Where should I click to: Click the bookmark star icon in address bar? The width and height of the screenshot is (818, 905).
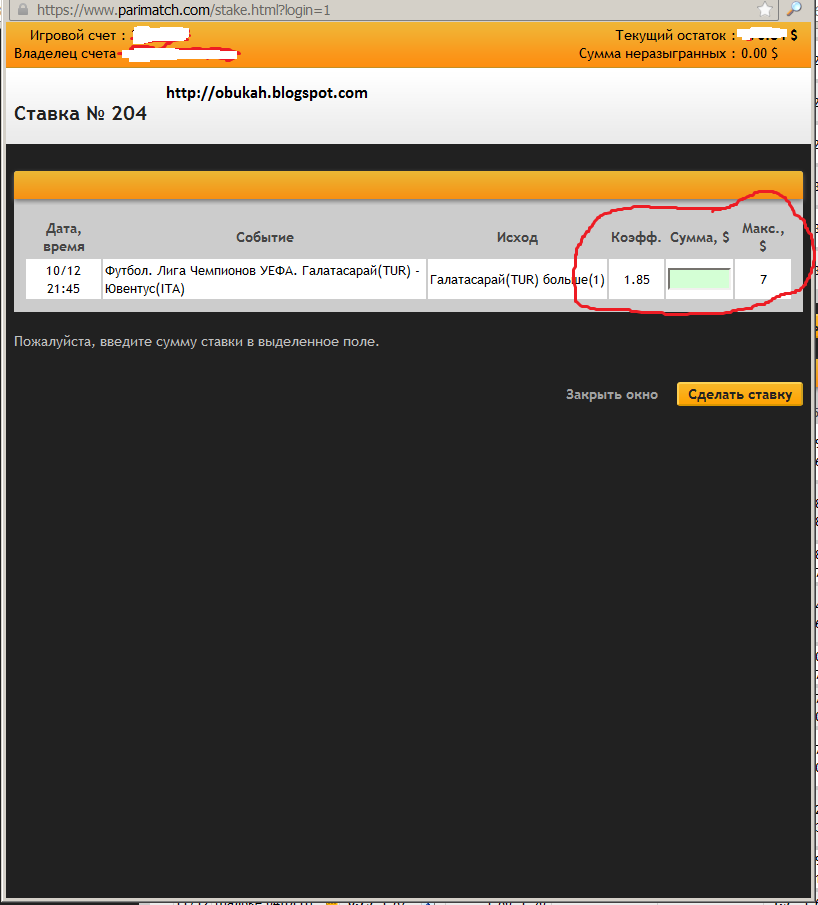[765, 9]
